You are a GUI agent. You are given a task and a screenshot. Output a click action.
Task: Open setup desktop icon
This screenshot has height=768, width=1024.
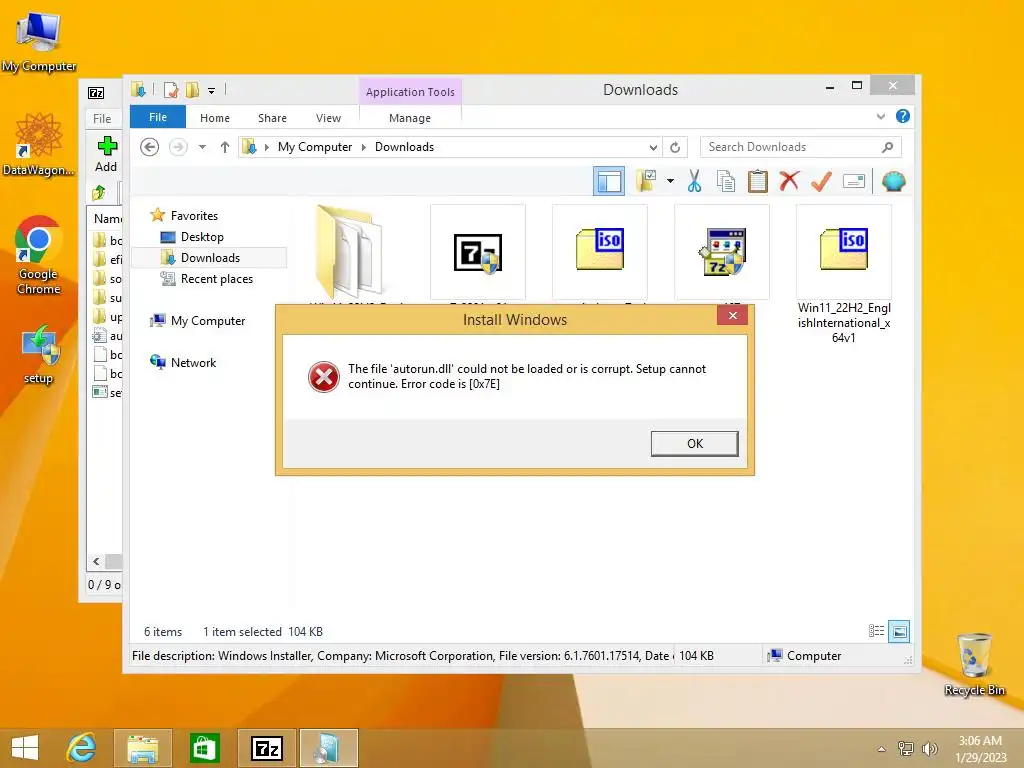tap(39, 355)
